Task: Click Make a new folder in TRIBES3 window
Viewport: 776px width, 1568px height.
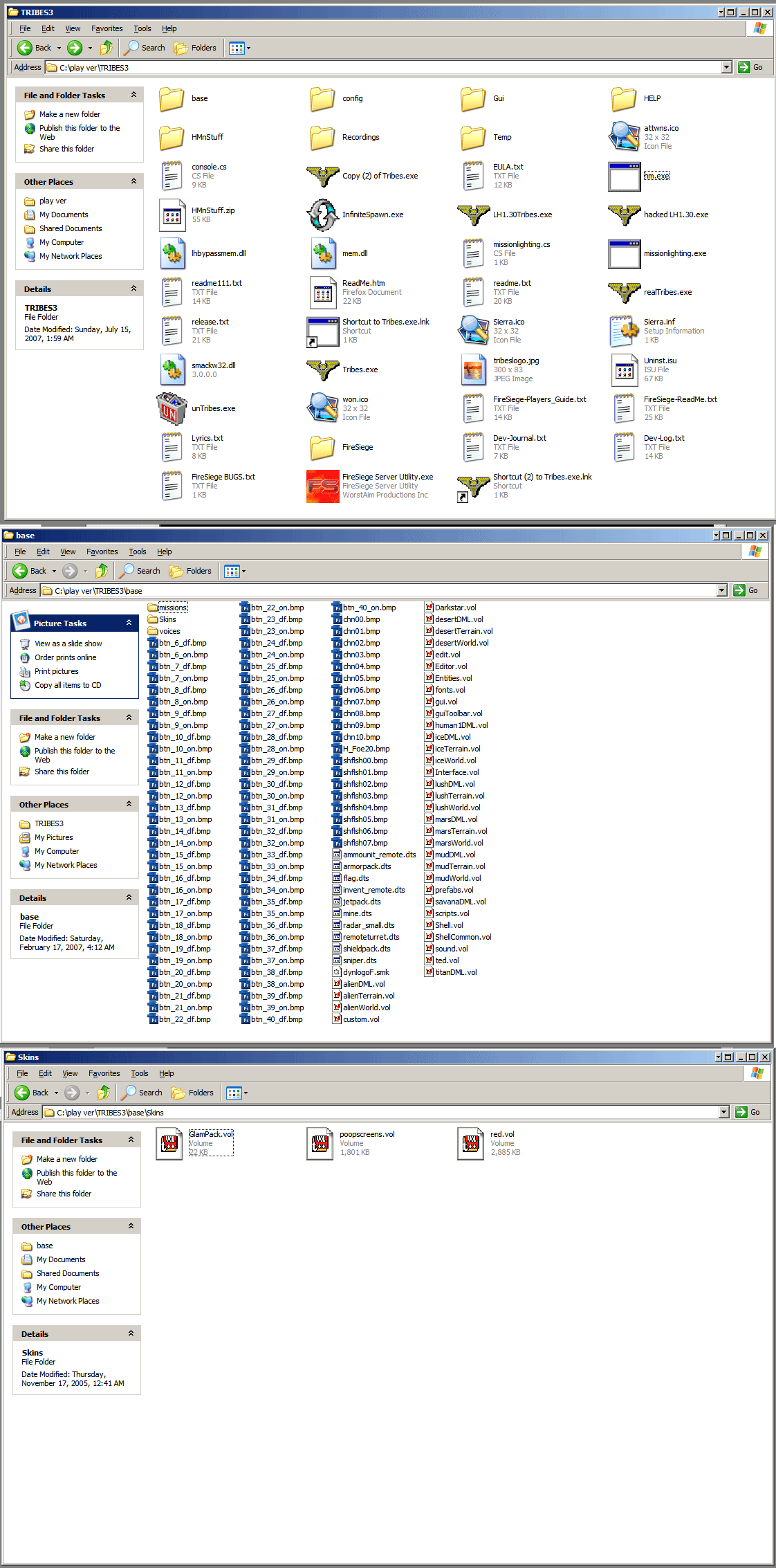Action: point(69,114)
